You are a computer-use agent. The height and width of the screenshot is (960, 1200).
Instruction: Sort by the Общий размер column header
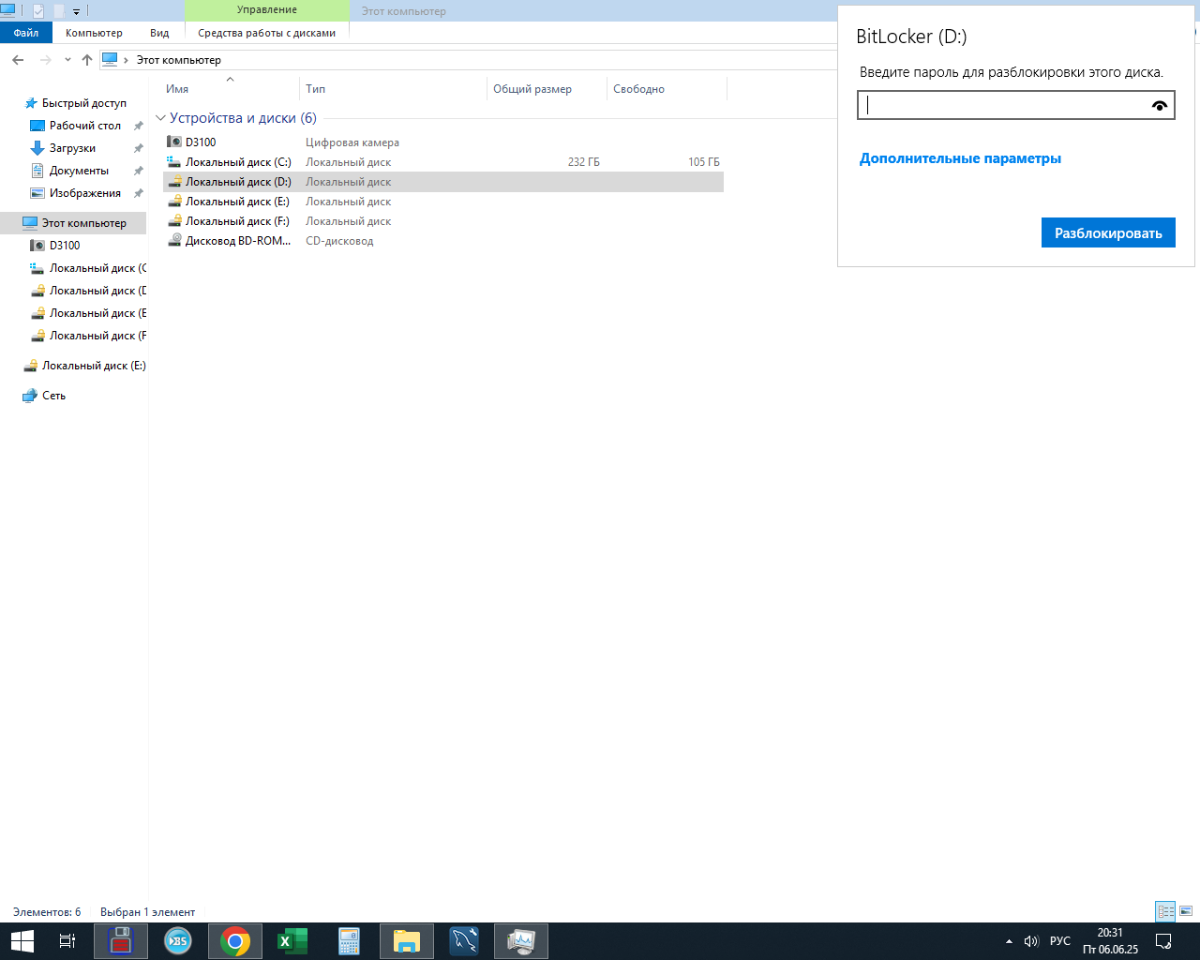tap(547, 89)
